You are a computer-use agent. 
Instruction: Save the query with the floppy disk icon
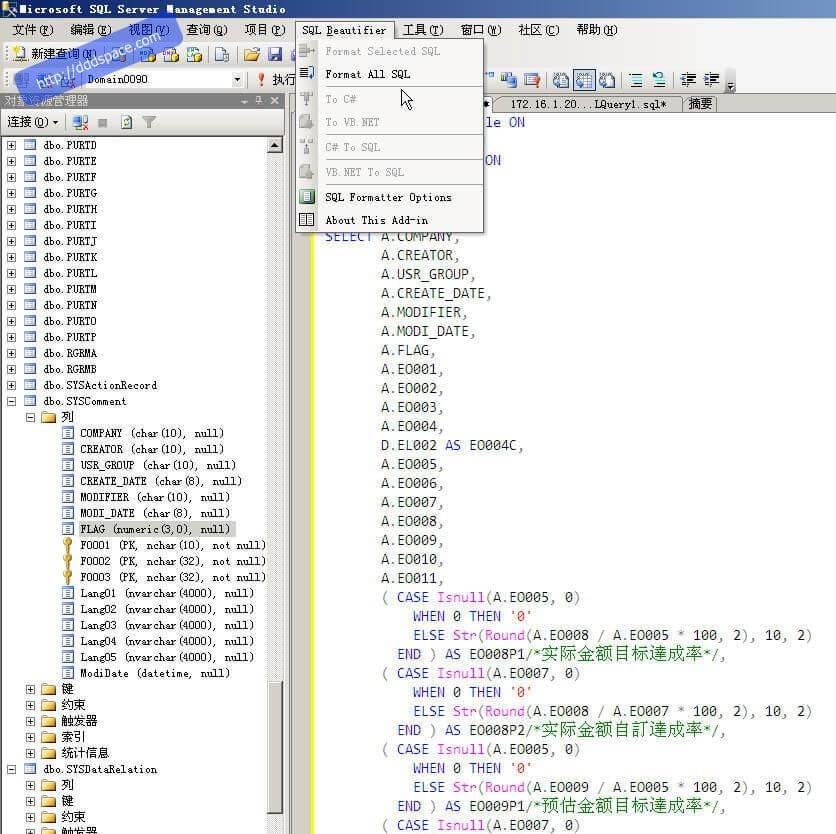[x=275, y=54]
